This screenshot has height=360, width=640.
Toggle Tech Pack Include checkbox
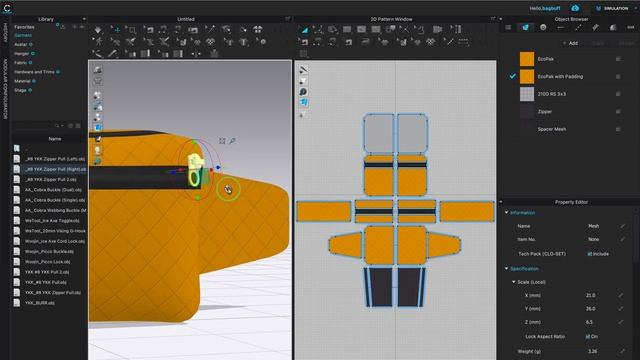pos(589,254)
